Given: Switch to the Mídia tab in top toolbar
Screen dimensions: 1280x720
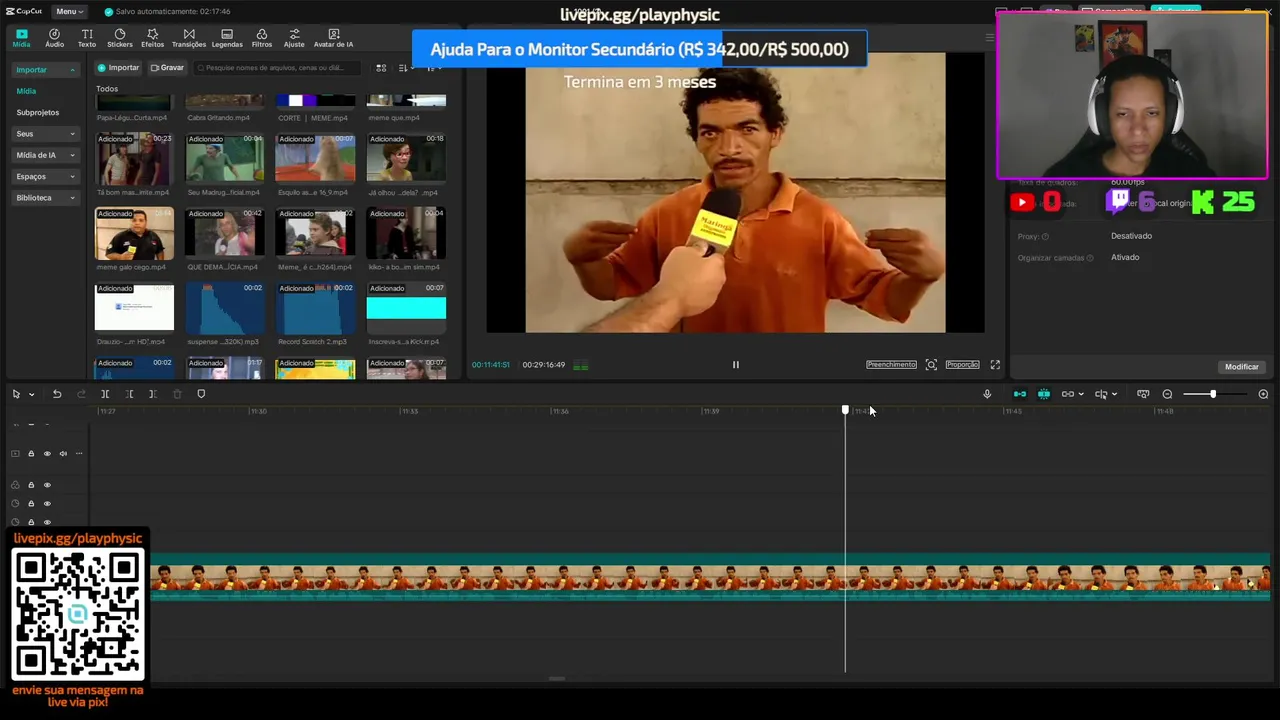Looking at the screenshot, I should click(21, 38).
